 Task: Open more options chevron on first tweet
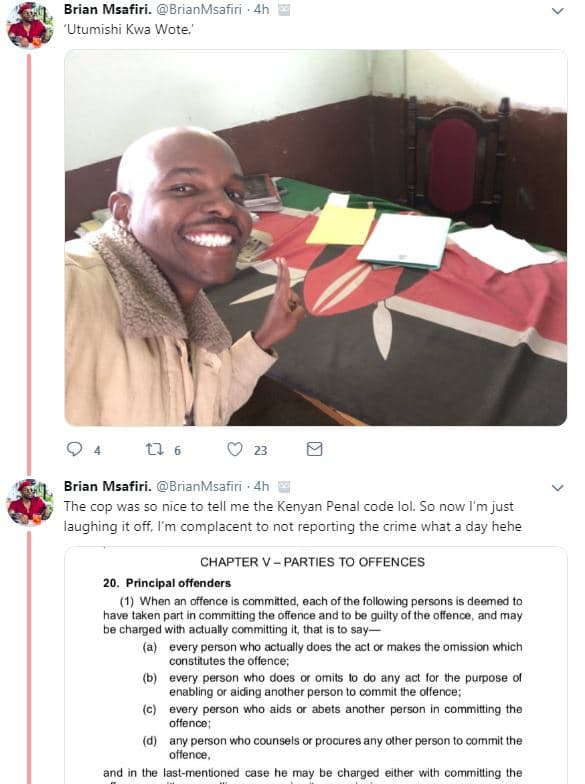coord(558,10)
